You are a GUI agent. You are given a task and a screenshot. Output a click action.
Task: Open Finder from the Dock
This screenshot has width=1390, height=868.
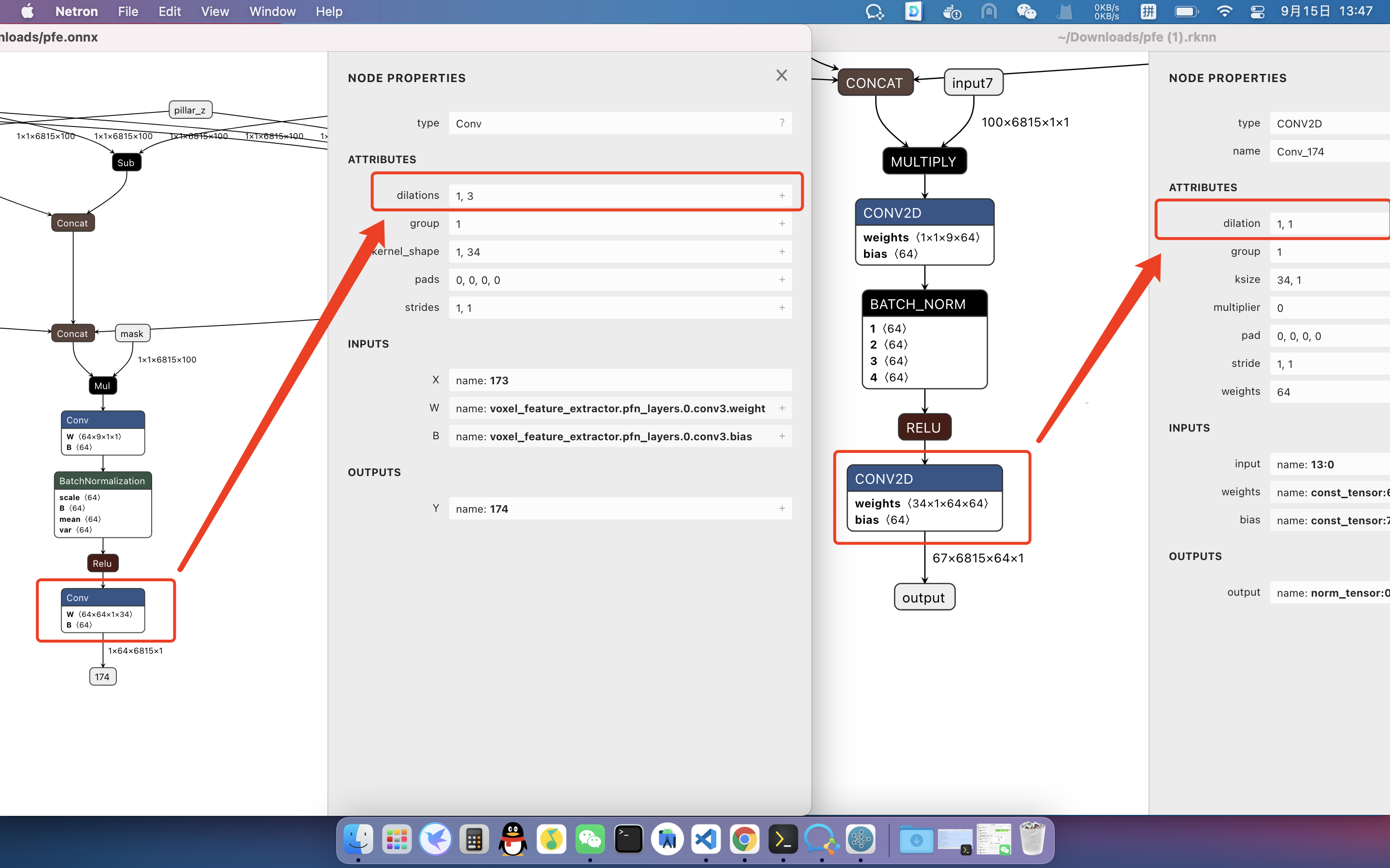tap(358, 840)
